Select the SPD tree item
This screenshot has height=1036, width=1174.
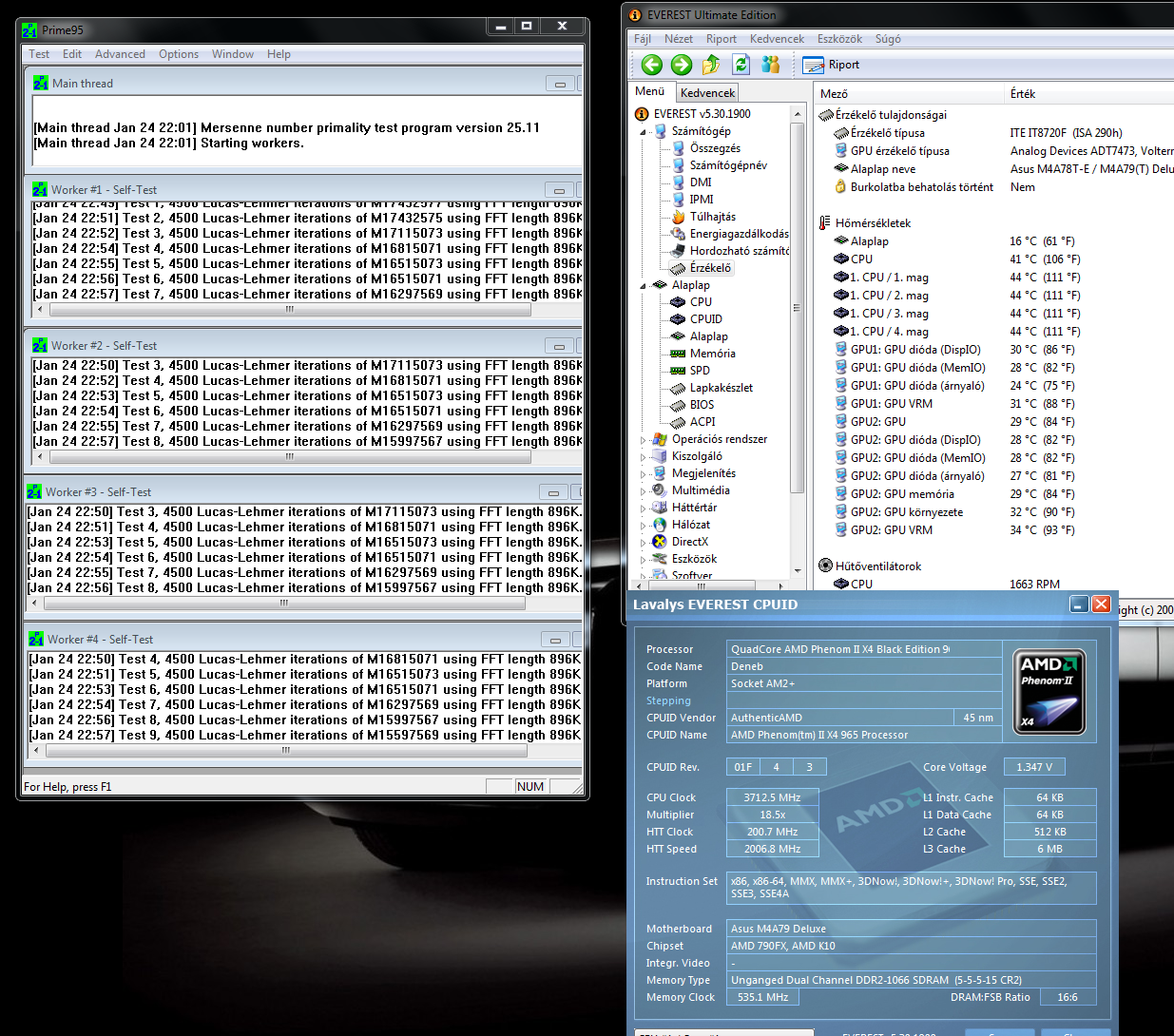(700, 371)
